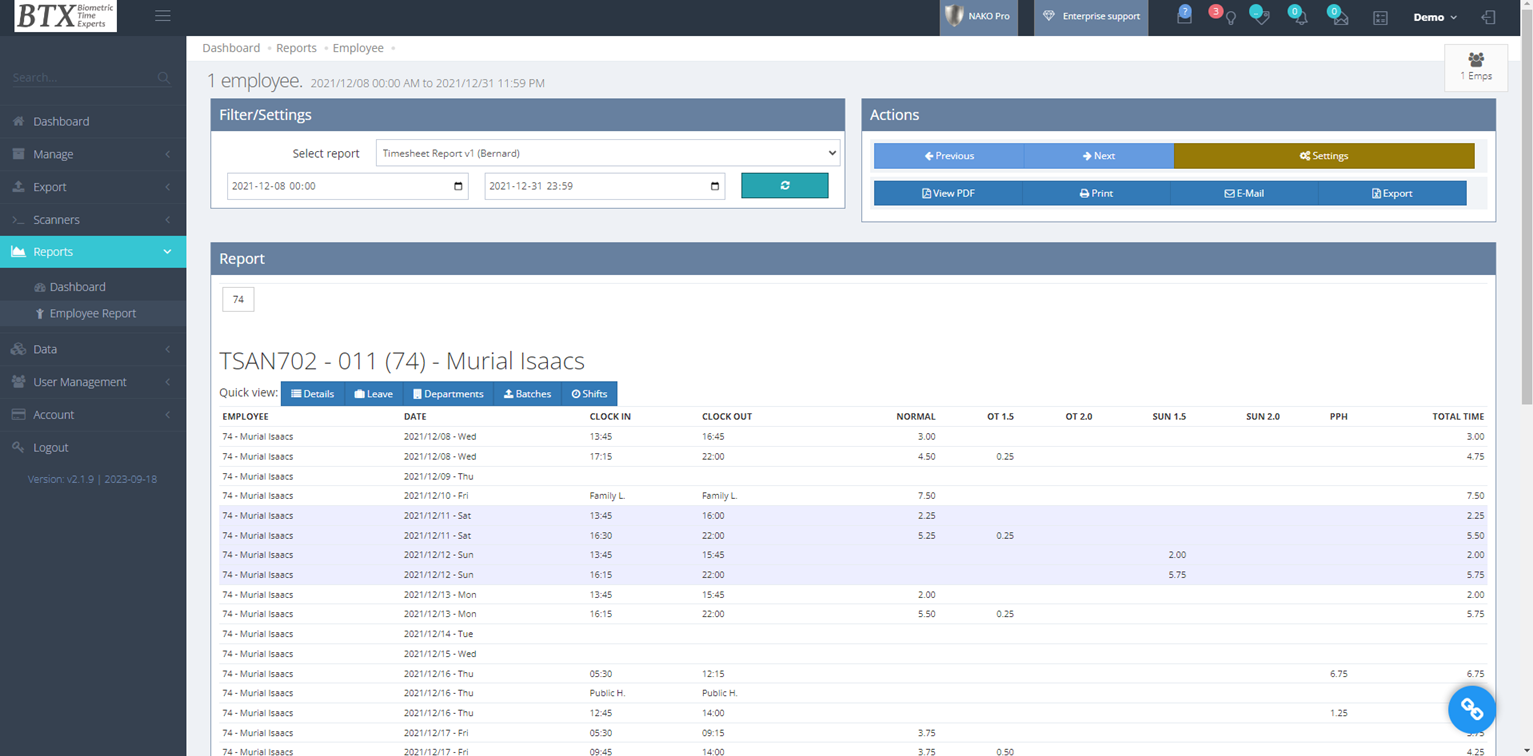
Task: Open the envelope messages icon
Action: pyautogui.click(x=1340, y=18)
